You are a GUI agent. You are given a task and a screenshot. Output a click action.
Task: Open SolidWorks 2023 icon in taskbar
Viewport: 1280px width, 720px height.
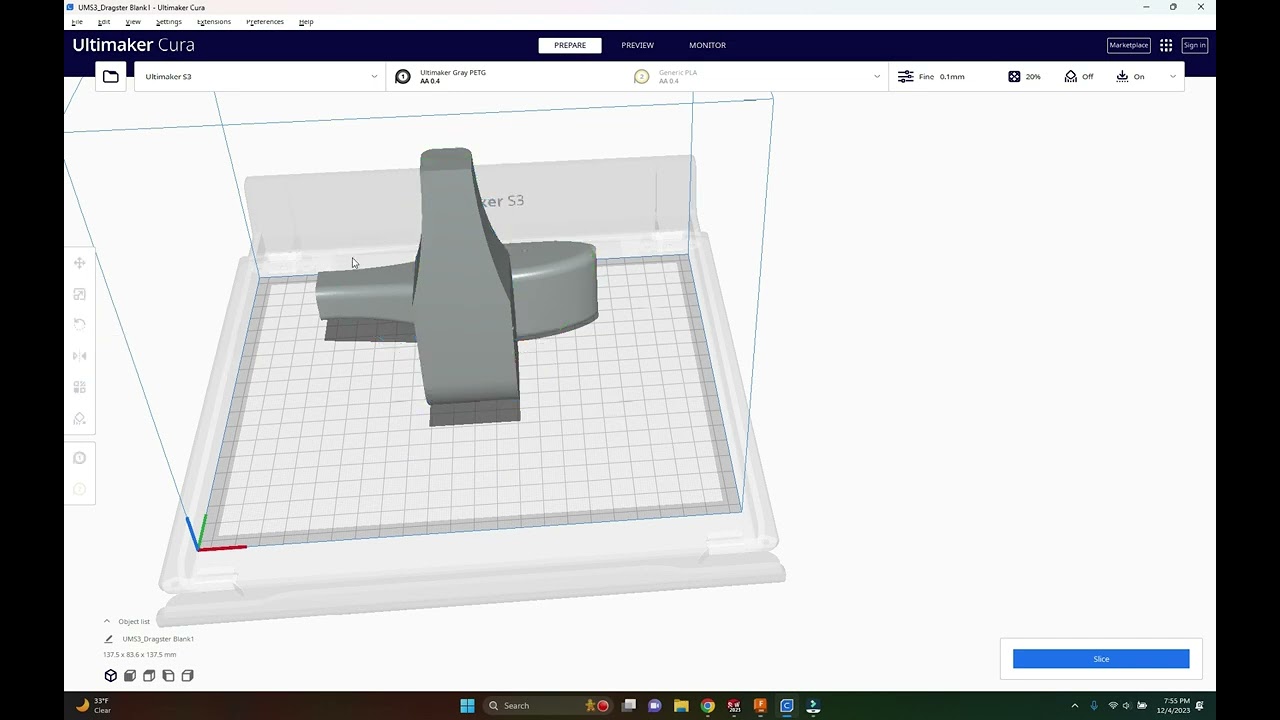click(x=734, y=706)
